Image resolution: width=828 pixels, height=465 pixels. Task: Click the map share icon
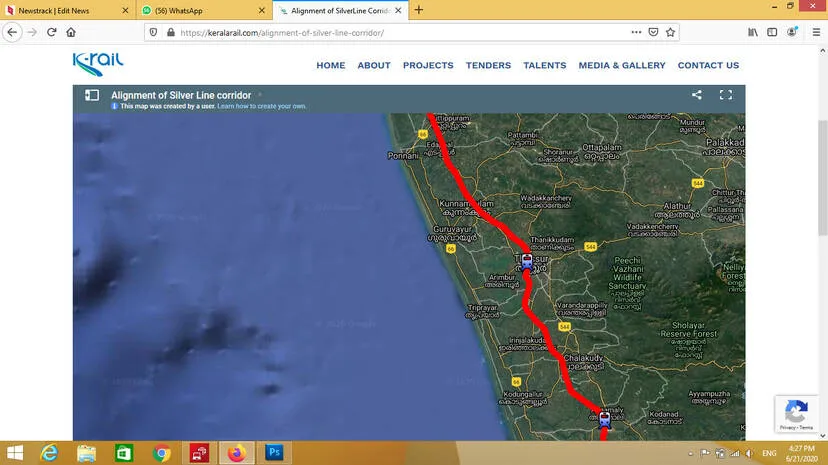696,96
